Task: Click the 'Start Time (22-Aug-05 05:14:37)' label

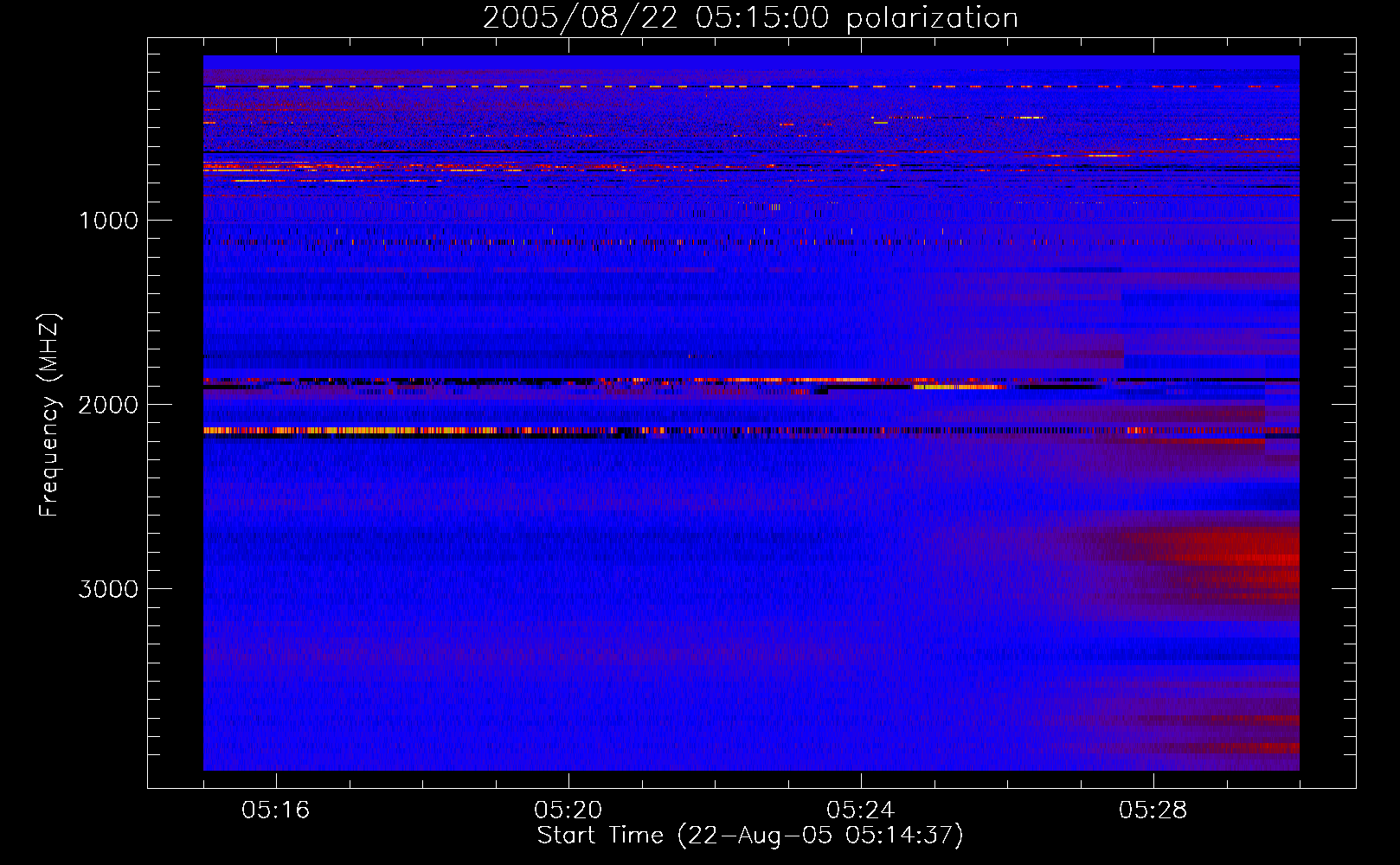Action: tap(750, 836)
